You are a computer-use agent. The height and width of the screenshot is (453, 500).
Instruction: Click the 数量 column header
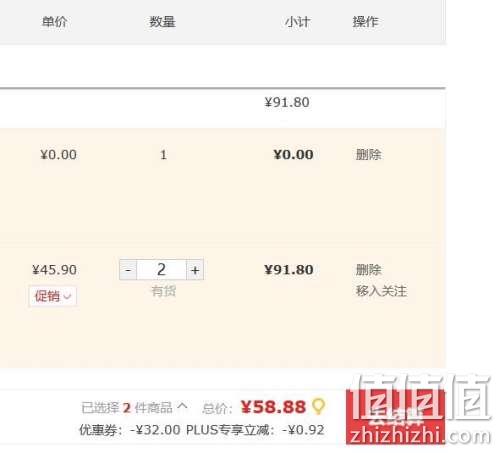click(x=162, y=22)
